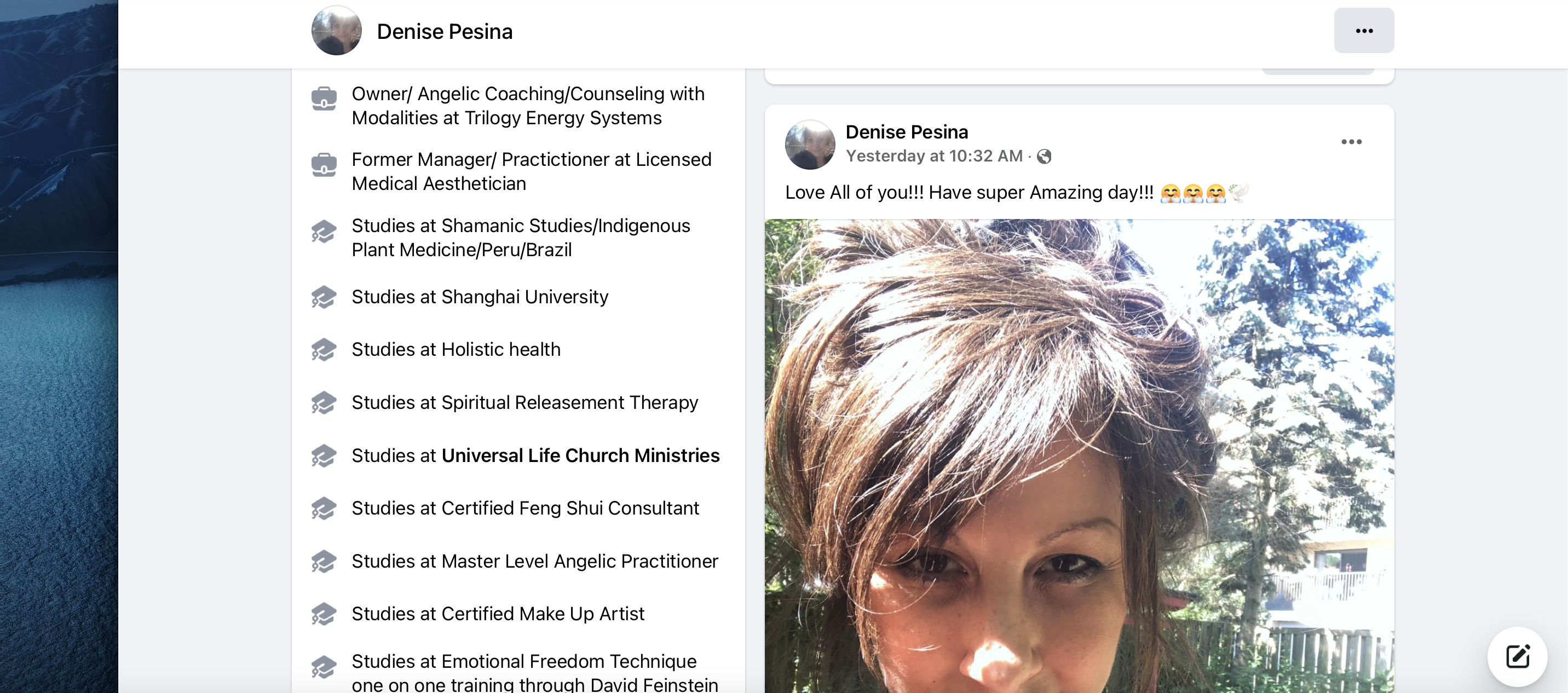The image size is (1568, 693).
Task: Click briefcase icon beside Trilogy Energy Systems
Action: click(324, 99)
